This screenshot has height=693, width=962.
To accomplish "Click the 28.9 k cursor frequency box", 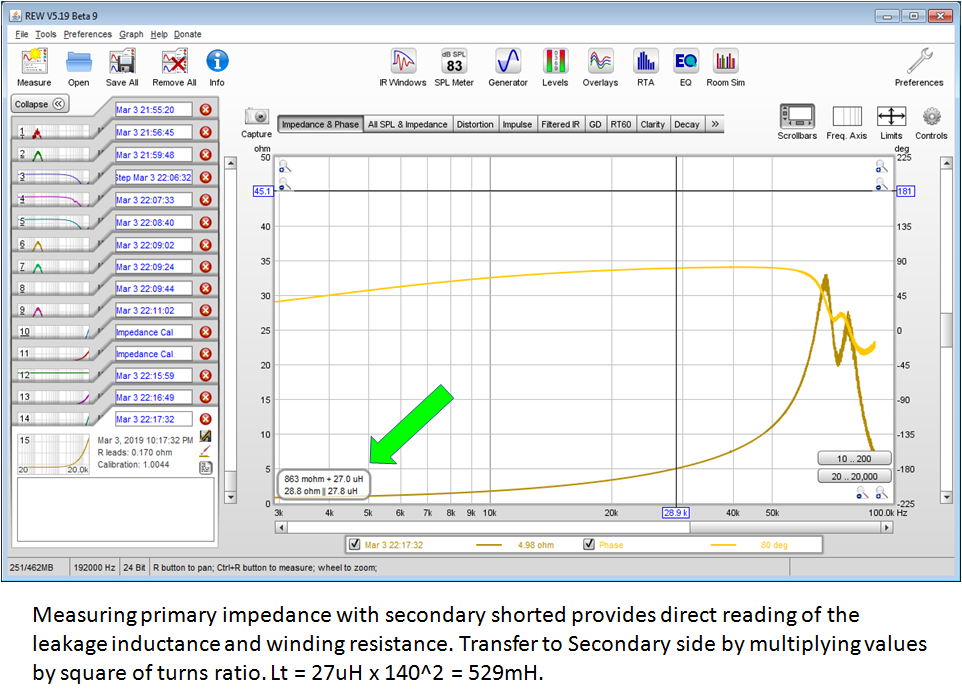I will point(675,513).
